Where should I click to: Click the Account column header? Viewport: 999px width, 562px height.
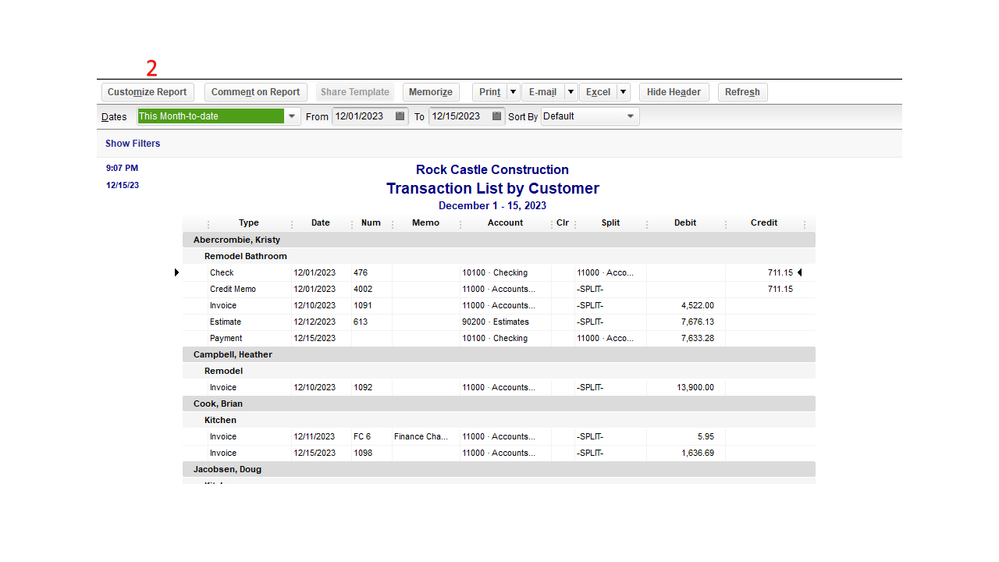coord(505,223)
